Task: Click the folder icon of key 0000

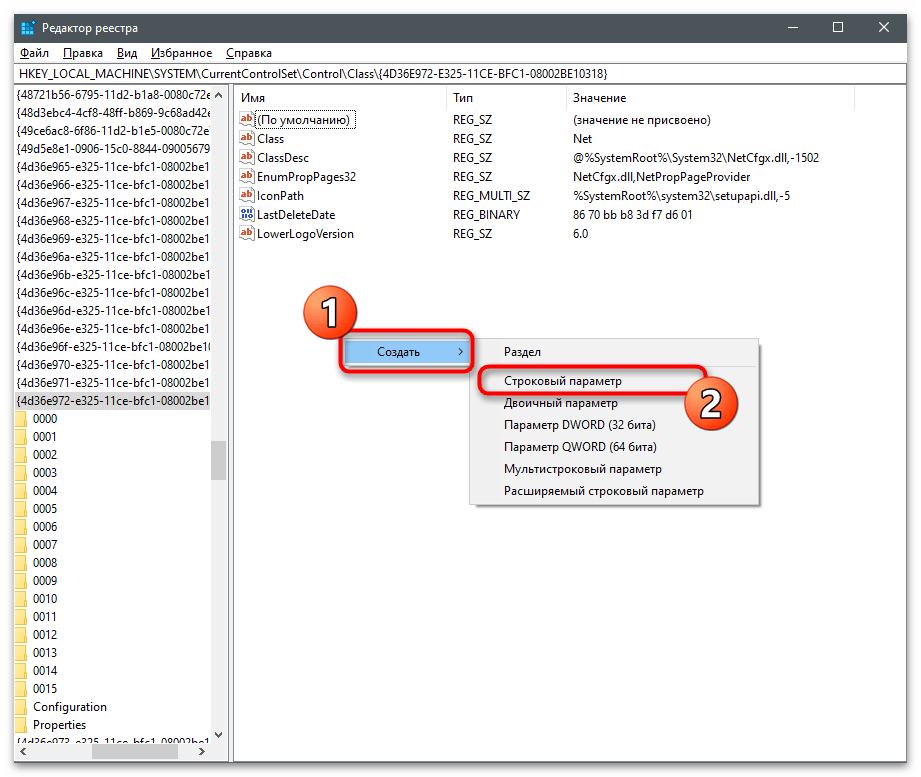Action: tap(21, 419)
